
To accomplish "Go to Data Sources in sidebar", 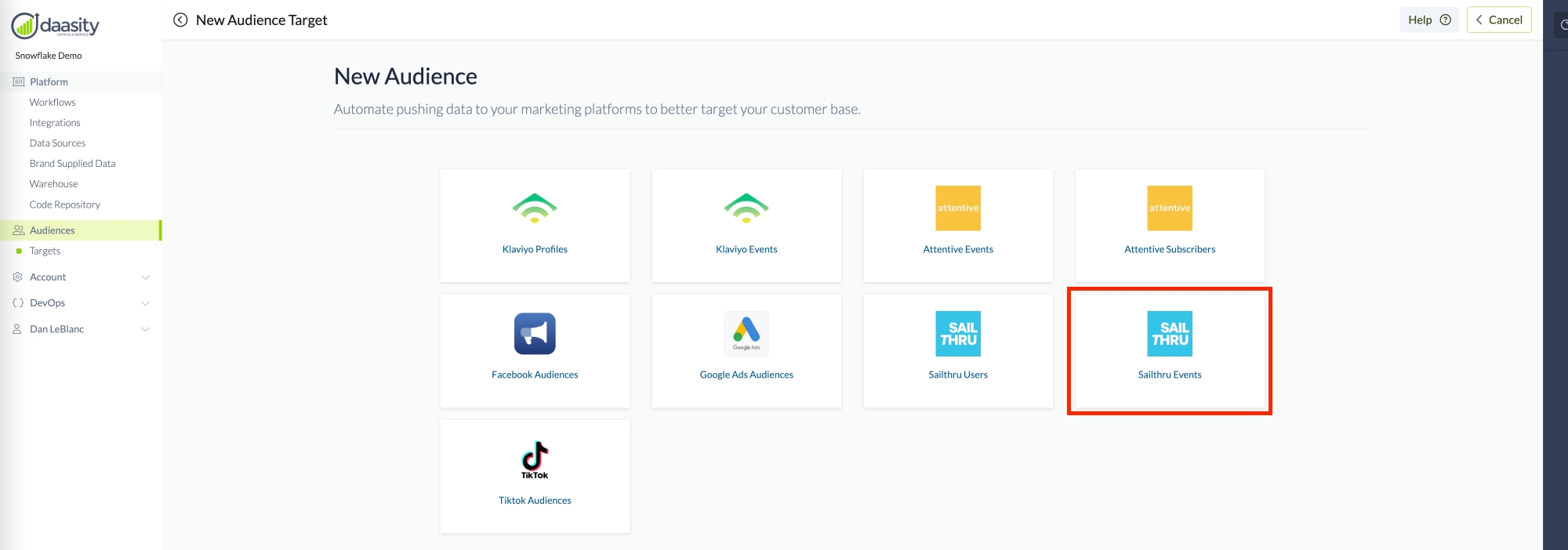I will [57, 143].
